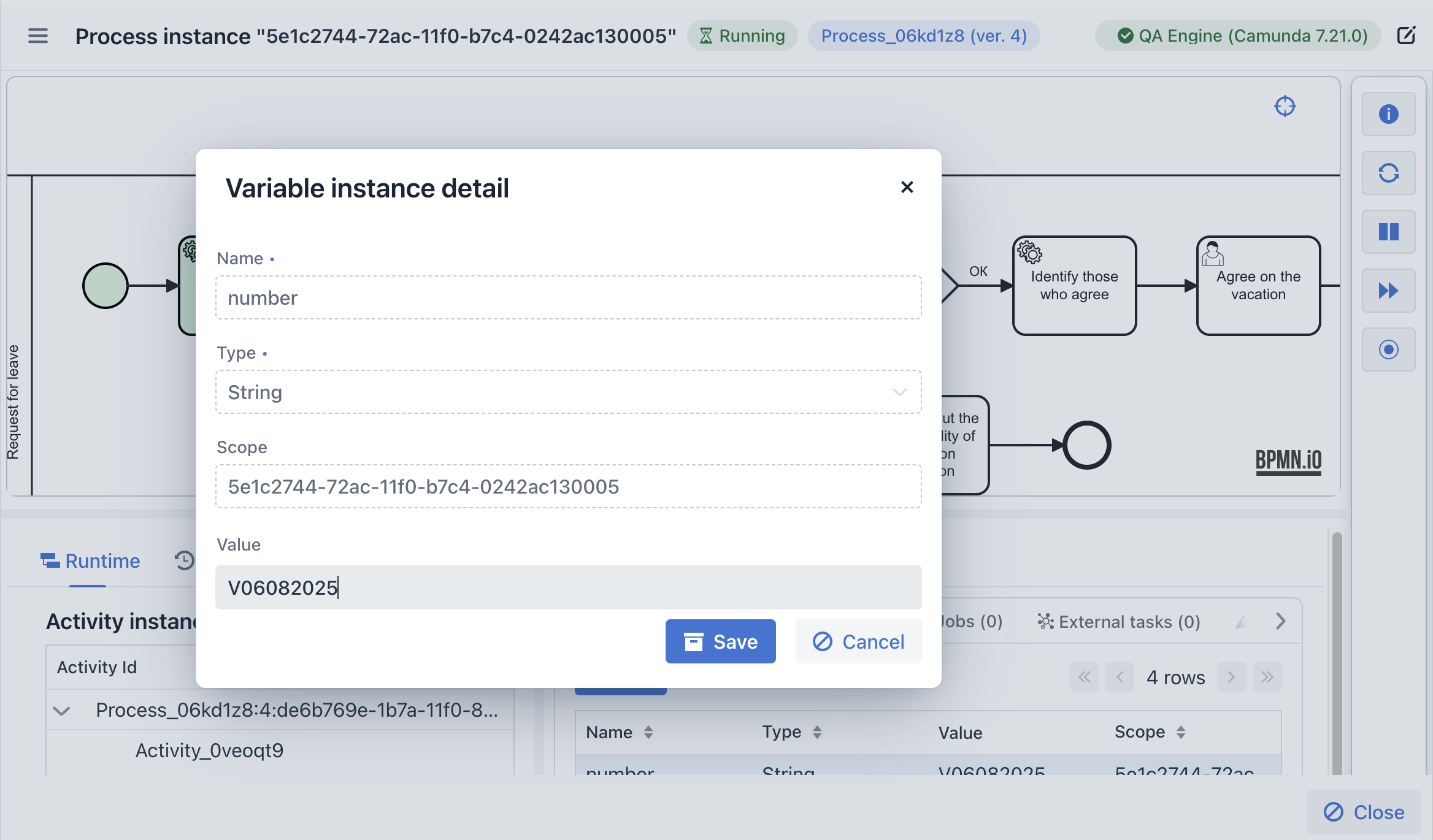Click the edit engine connection icon
The height and width of the screenshot is (840, 1433).
(x=1406, y=36)
